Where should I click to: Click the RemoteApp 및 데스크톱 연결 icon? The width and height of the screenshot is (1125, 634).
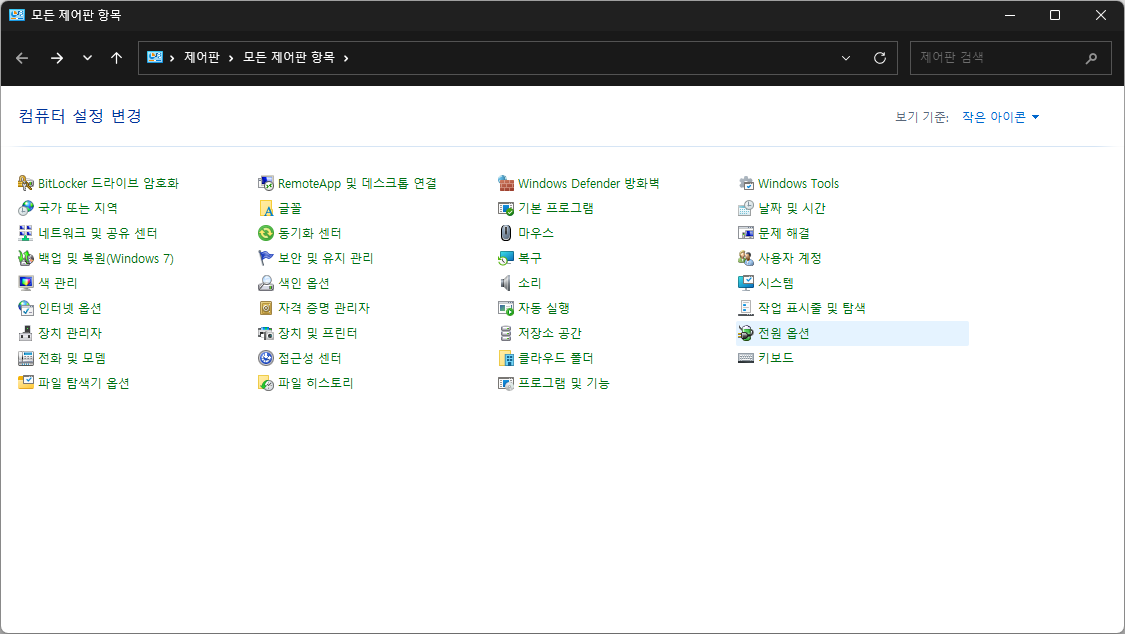pos(266,184)
